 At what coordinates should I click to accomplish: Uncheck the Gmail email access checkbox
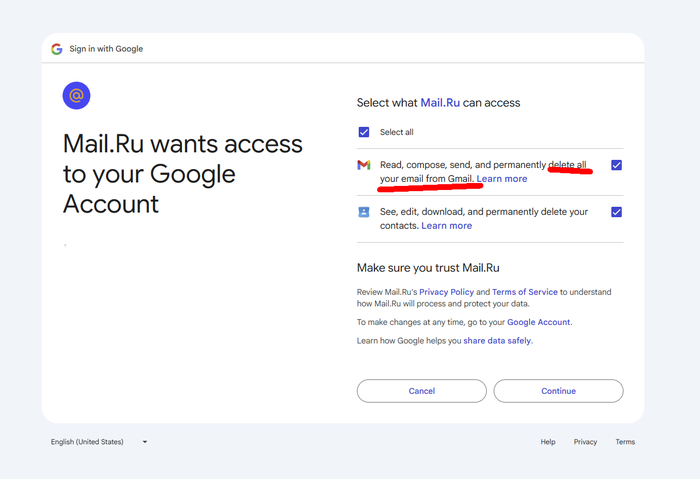click(x=616, y=165)
